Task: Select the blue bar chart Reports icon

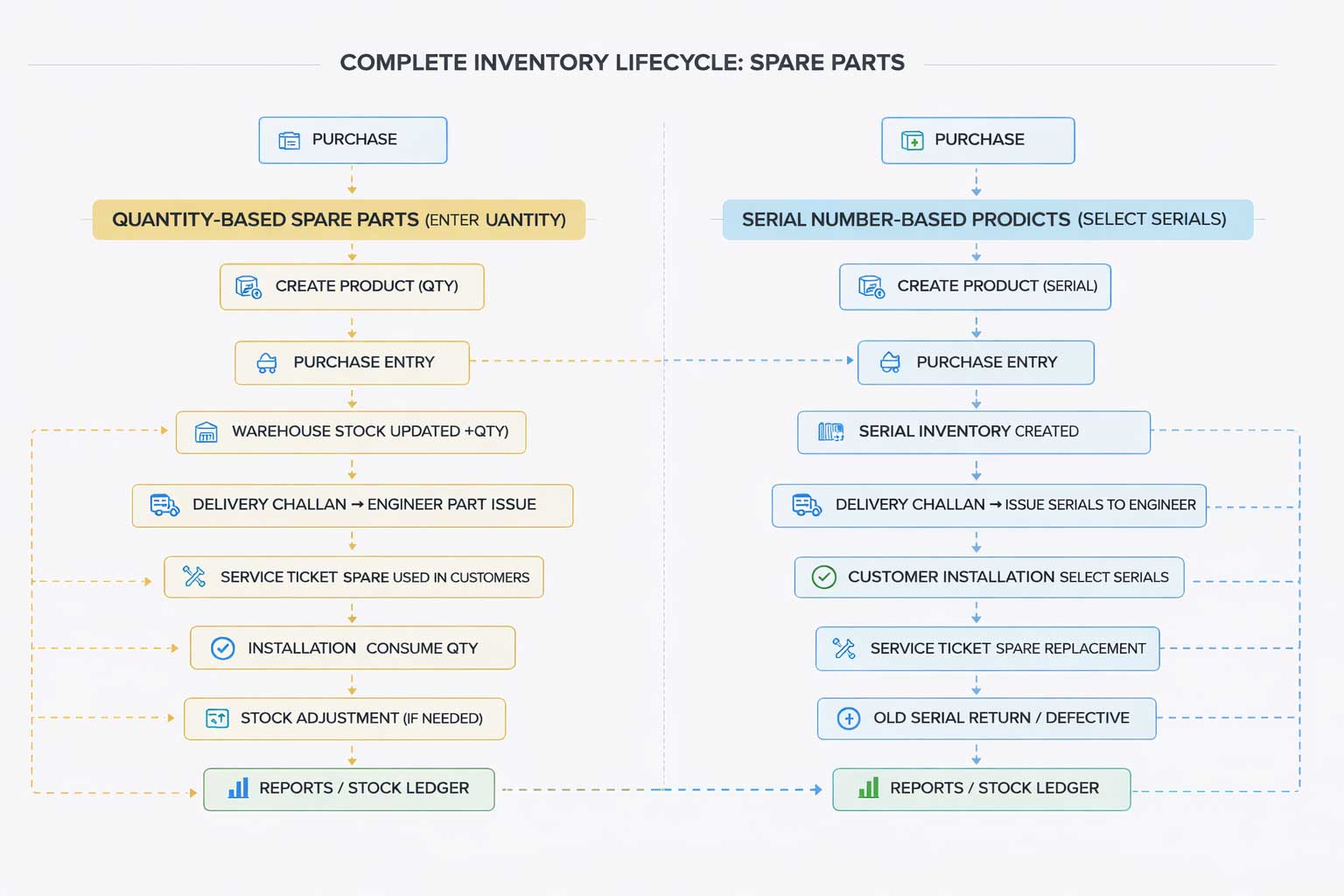Action: [x=238, y=788]
